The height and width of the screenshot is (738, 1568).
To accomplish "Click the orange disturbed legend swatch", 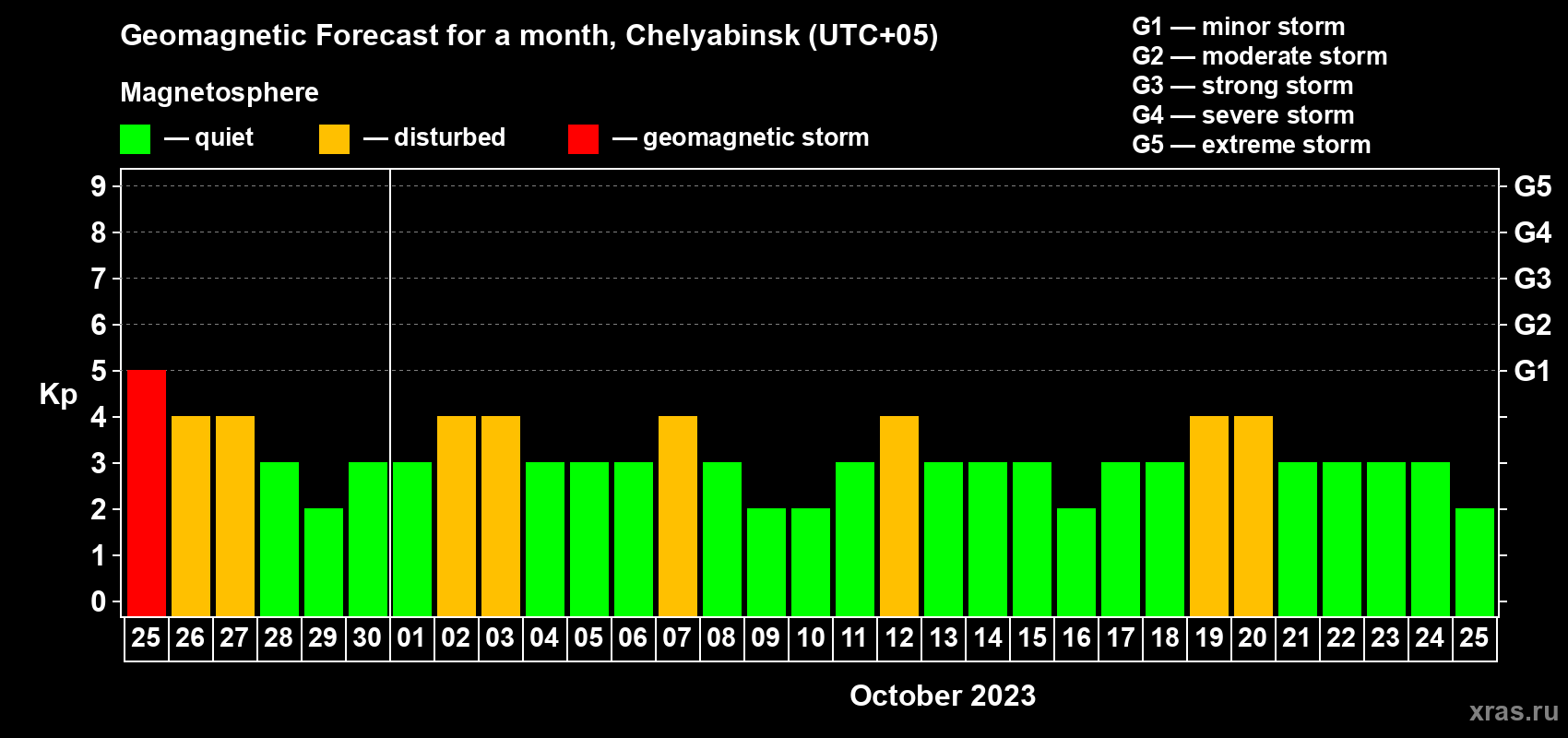I will tap(334, 139).
